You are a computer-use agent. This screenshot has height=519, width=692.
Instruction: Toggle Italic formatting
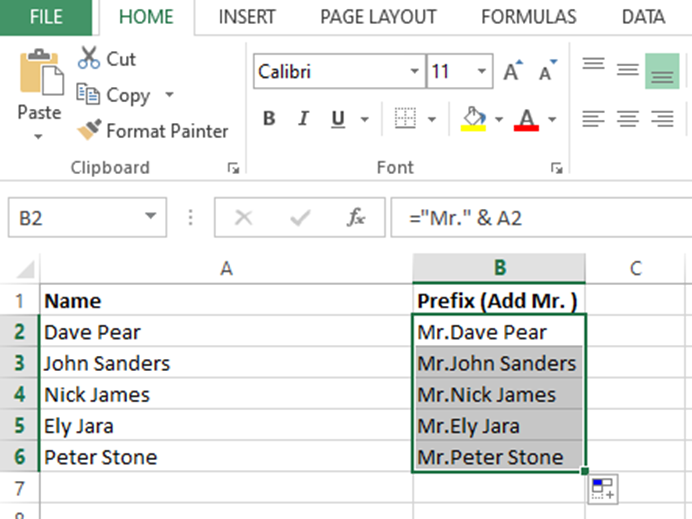303,120
